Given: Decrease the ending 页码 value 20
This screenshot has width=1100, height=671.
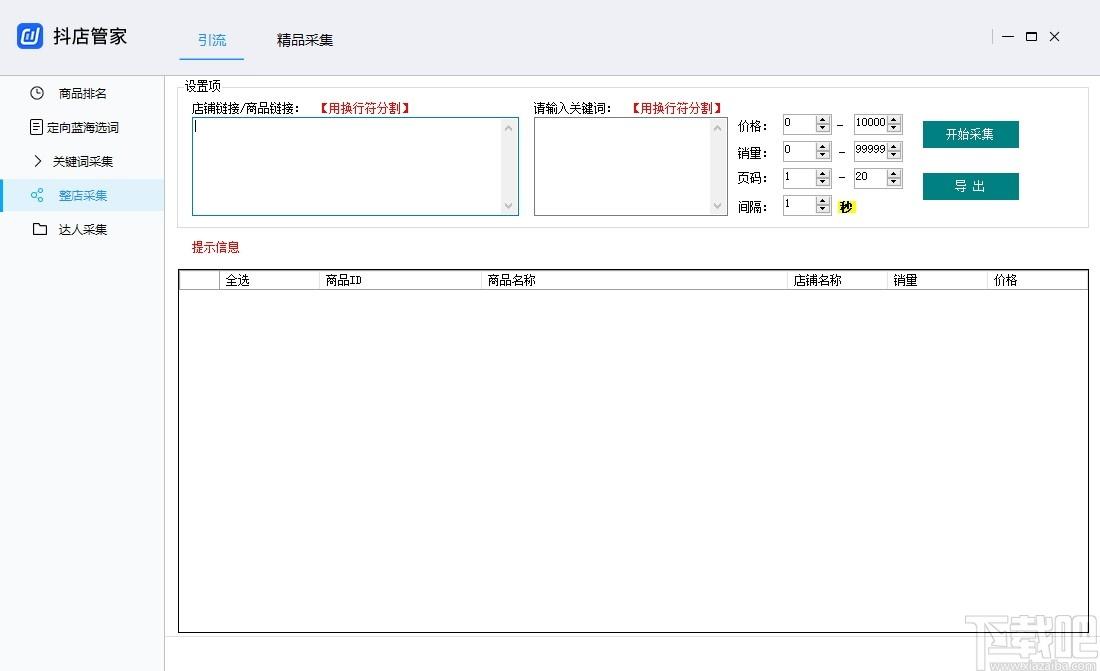Looking at the screenshot, I should (x=894, y=182).
